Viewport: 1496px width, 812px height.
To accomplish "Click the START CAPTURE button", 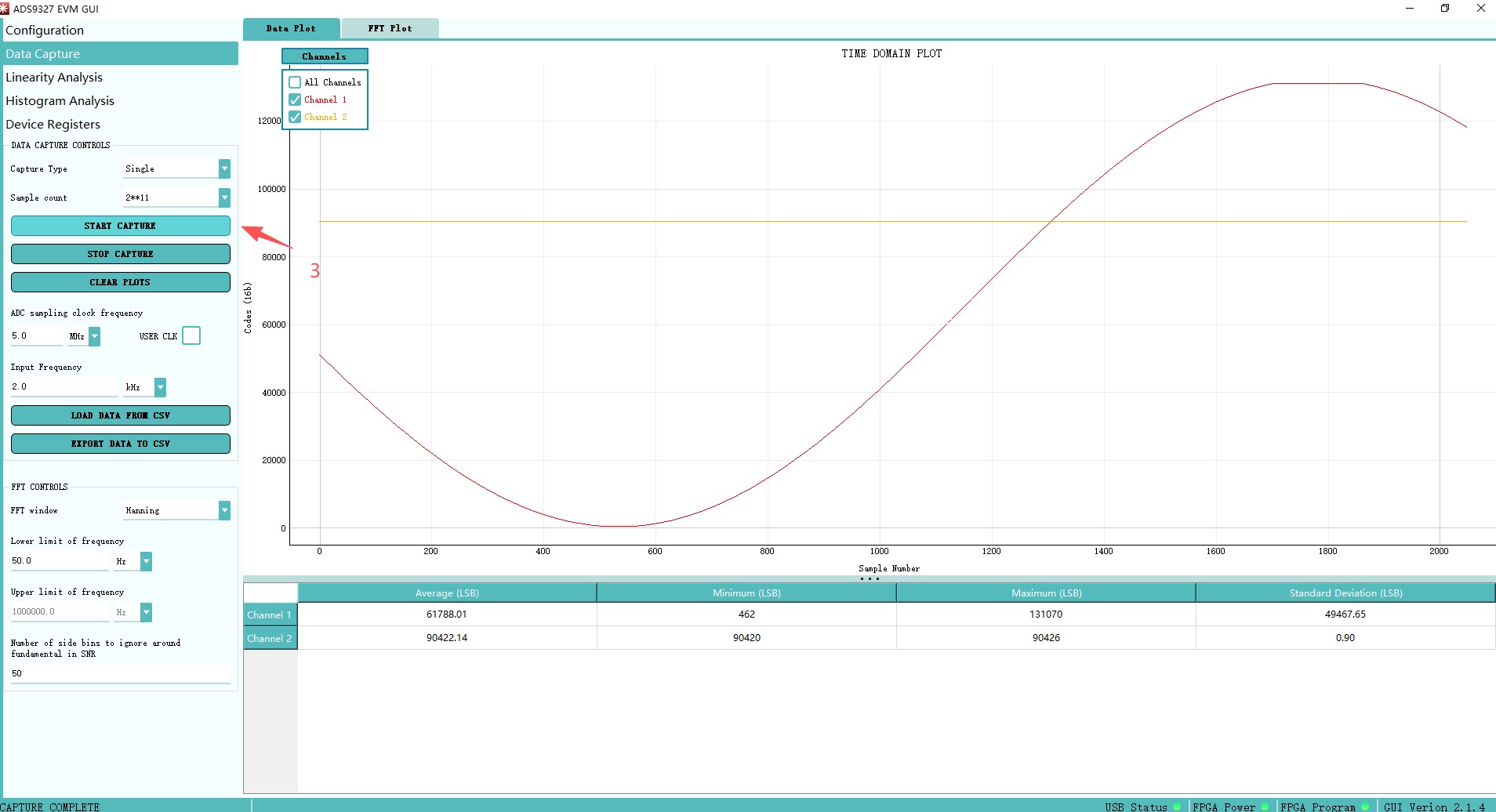I will pos(121,226).
